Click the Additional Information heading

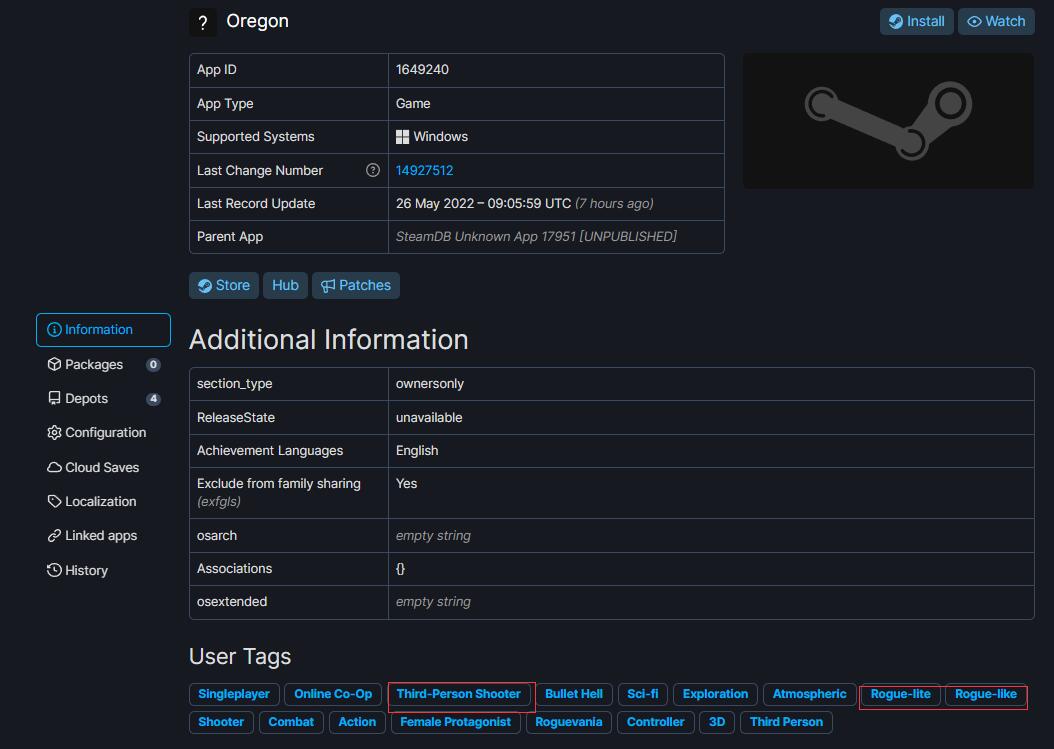(x=329, y=340)
